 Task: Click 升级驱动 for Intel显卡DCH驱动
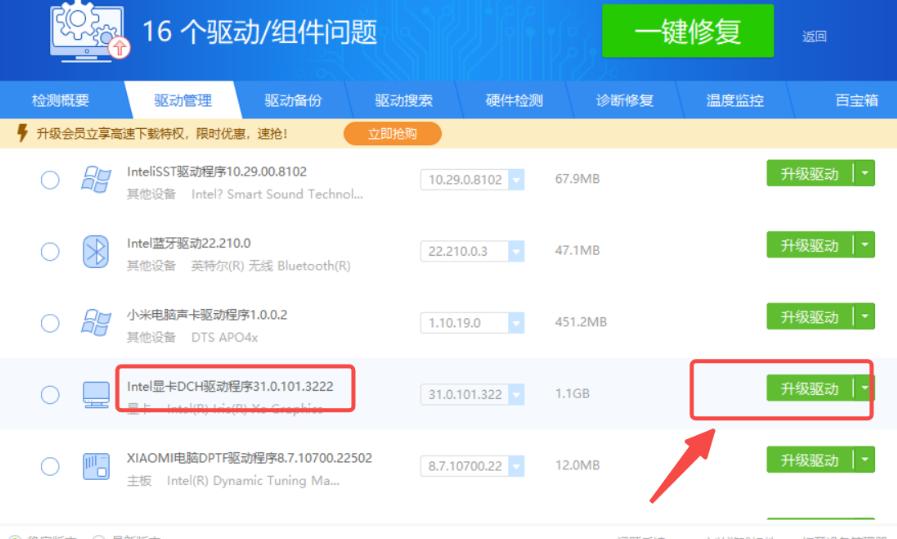tap(809, 389)
